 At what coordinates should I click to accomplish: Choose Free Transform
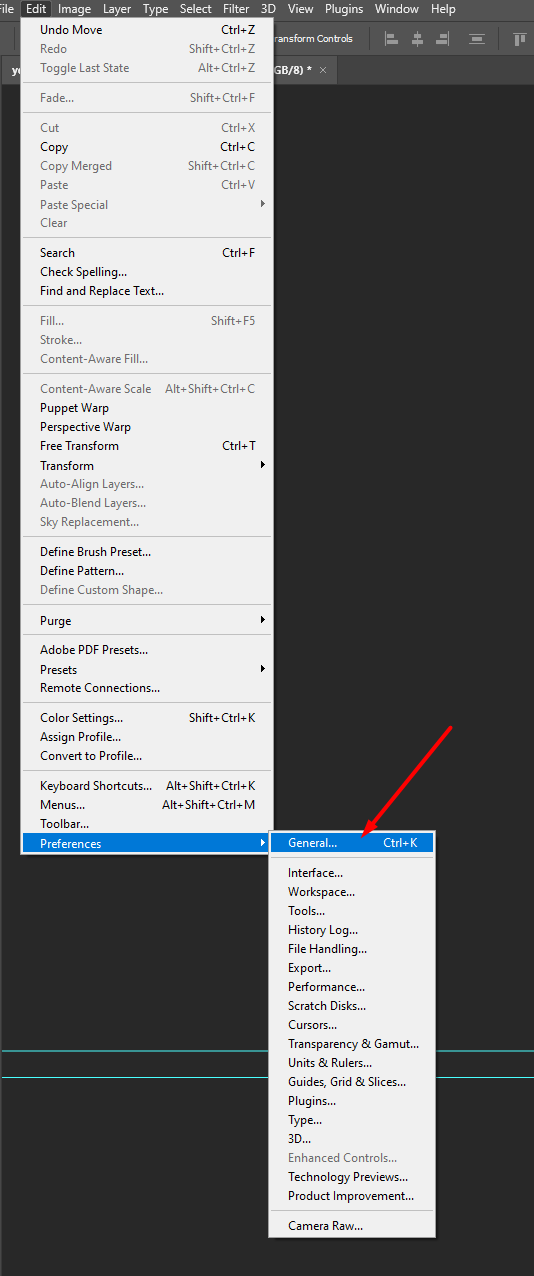pos(147,446)
